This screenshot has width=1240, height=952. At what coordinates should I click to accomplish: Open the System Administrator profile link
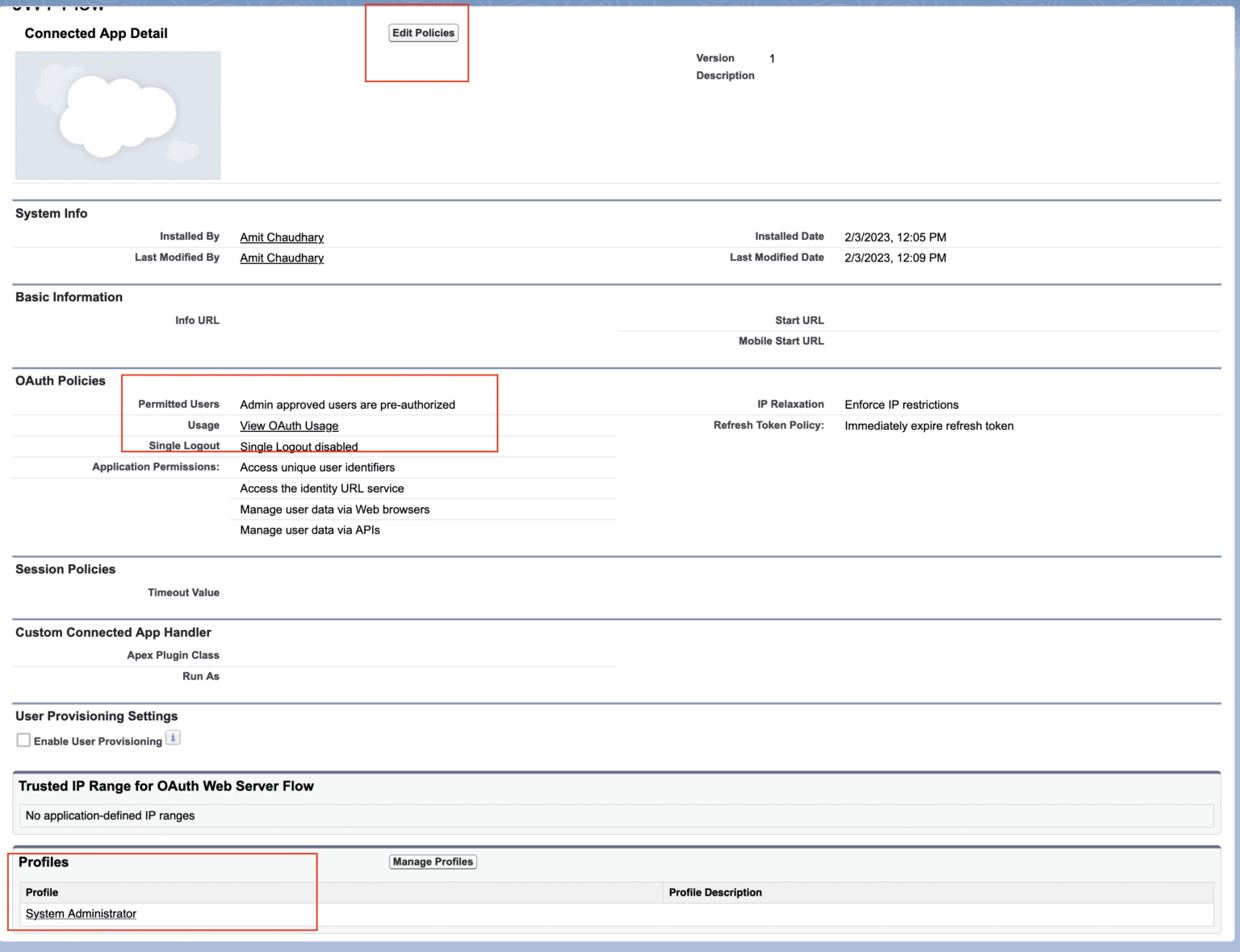point(81,913)
